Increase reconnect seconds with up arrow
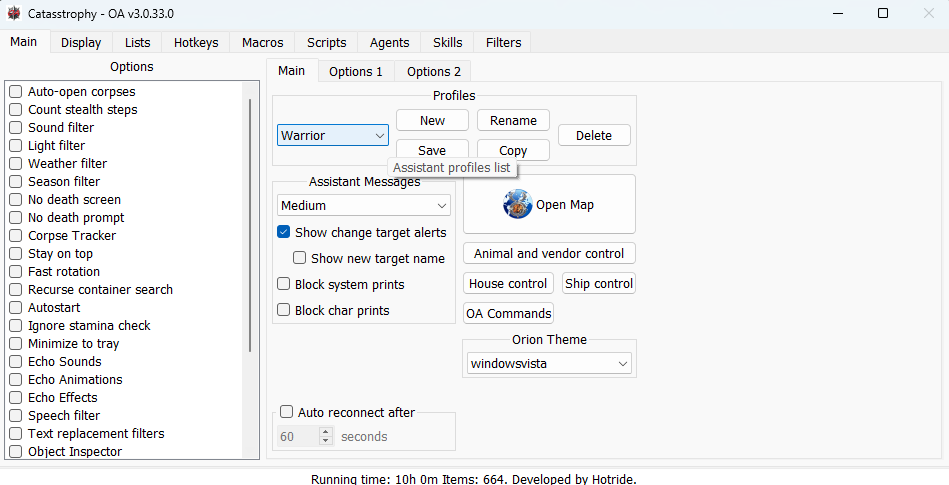Image resolution: width=949 pixels, height=485 pixels. point(326,432)
